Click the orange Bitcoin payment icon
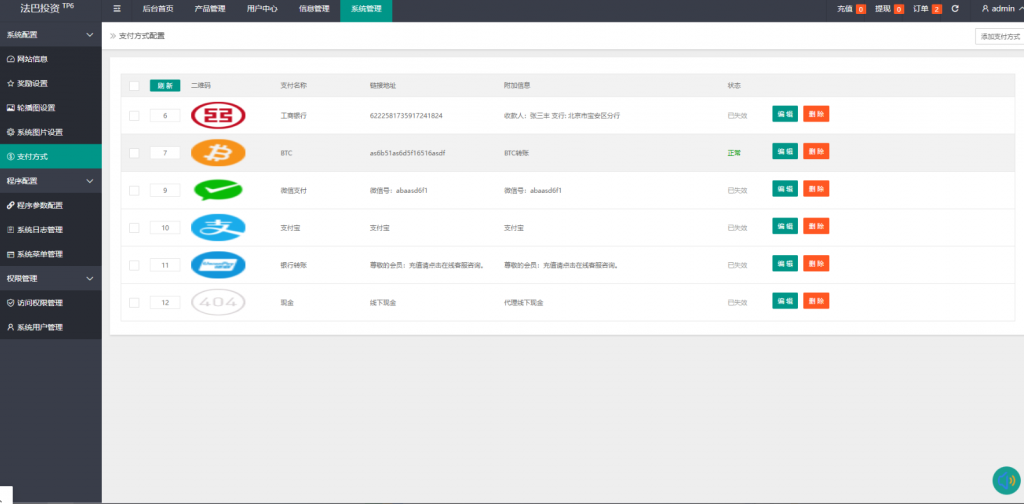 click(x=217, y=152)
